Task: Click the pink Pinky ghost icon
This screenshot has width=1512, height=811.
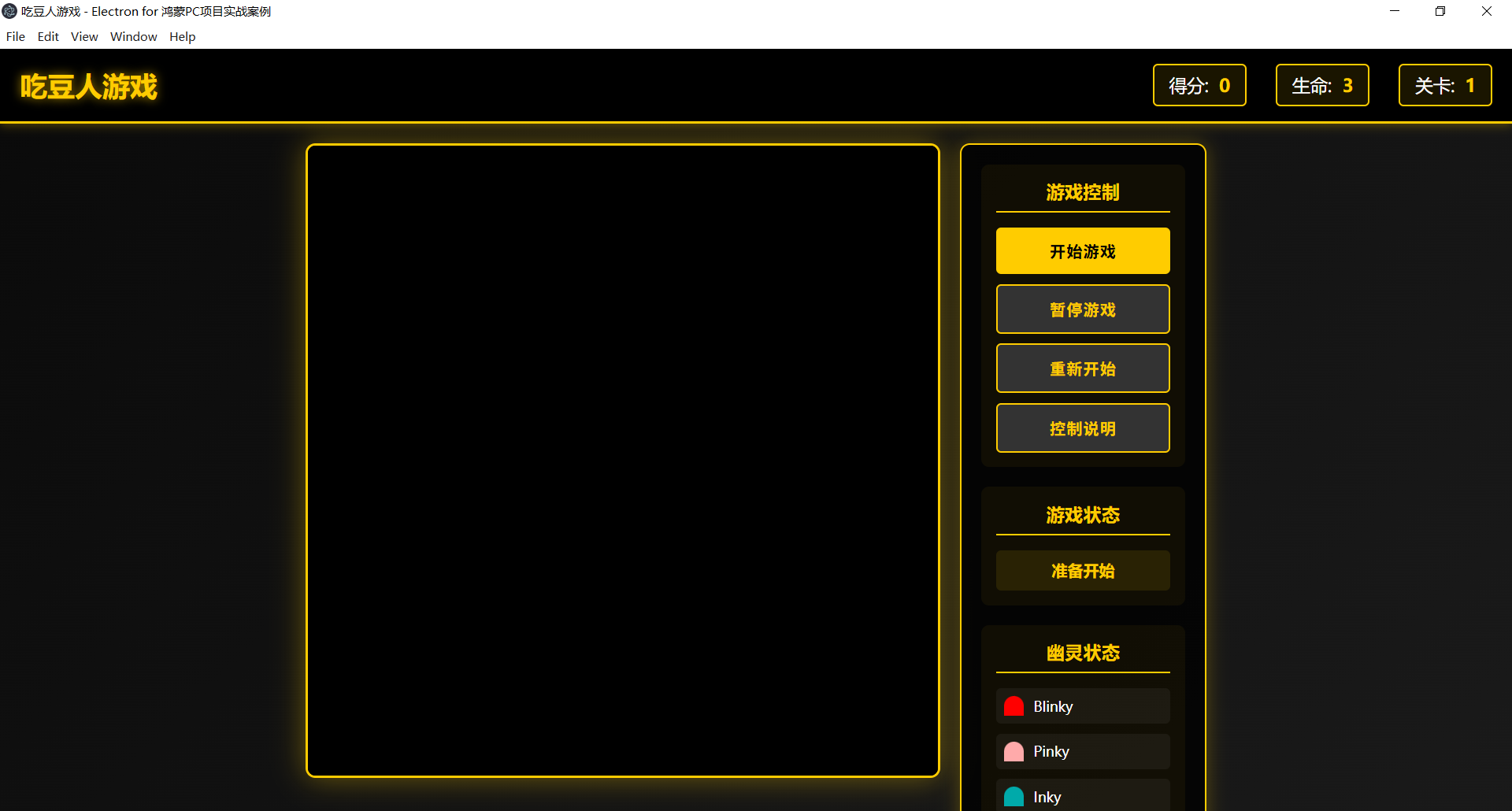Action: 1014,751
